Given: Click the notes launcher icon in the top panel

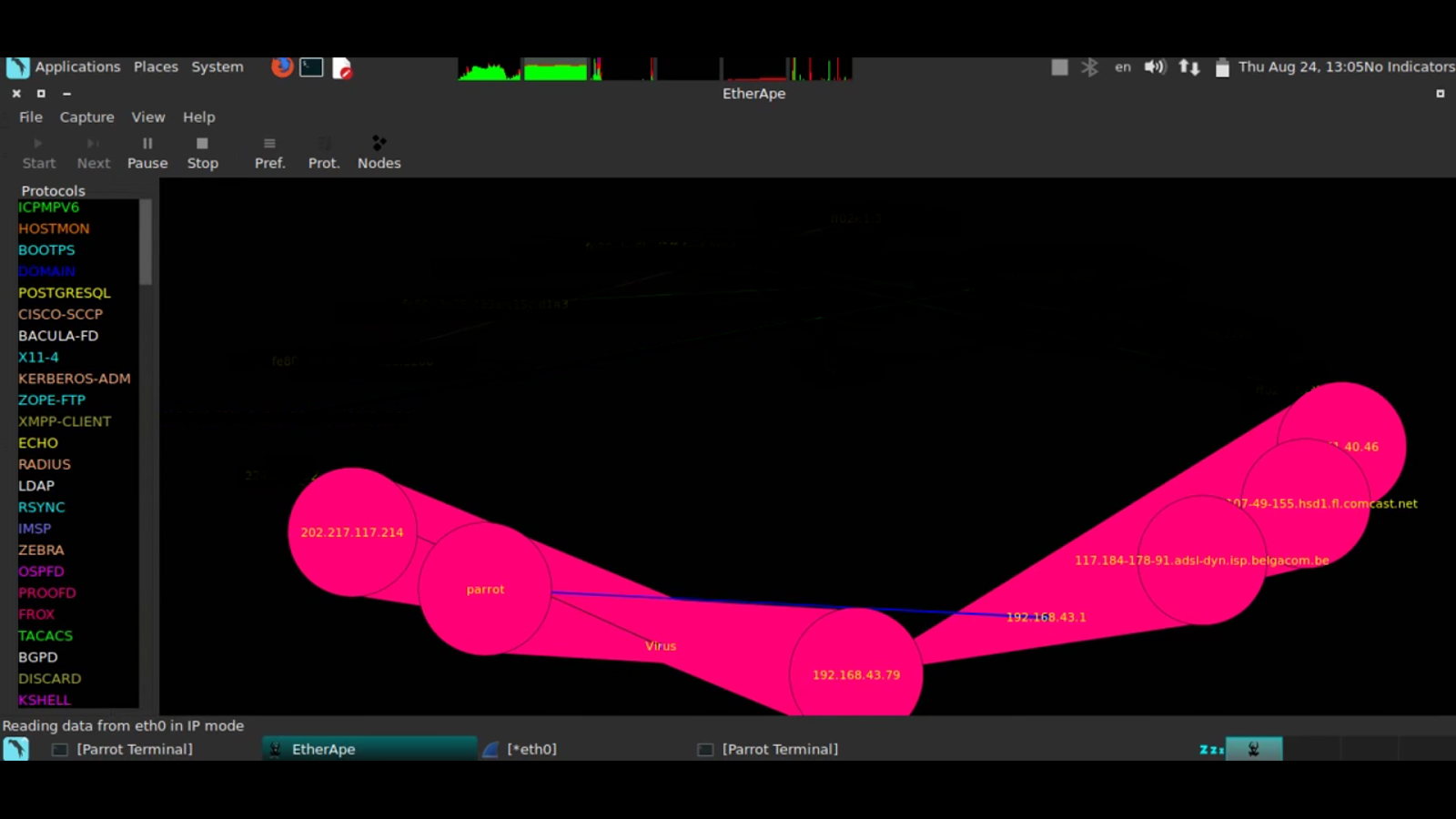Looking at the screenshot, I should (x=342, y=67).
